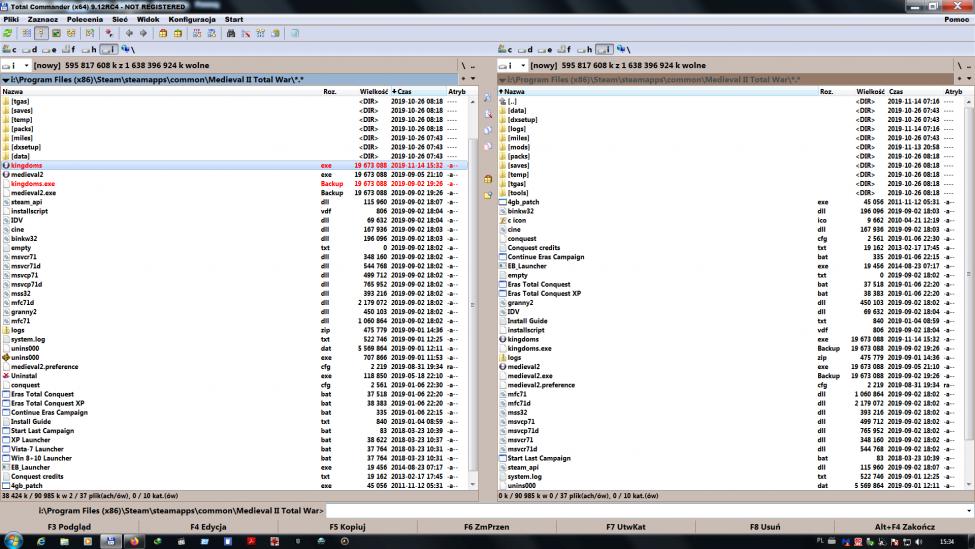Select the kingdoms exe file in the left panel
This screenshot has width=975, height=549.
coord(27,165)
